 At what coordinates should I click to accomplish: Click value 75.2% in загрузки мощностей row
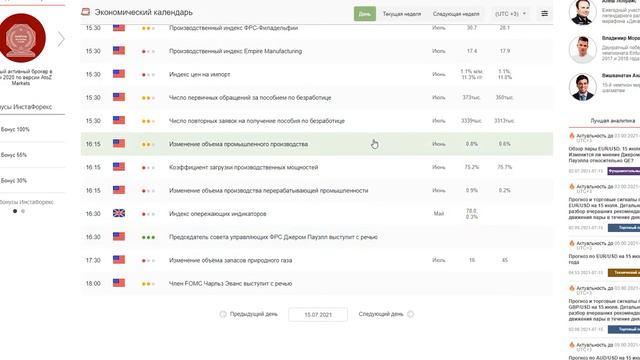tap(471, 167)
